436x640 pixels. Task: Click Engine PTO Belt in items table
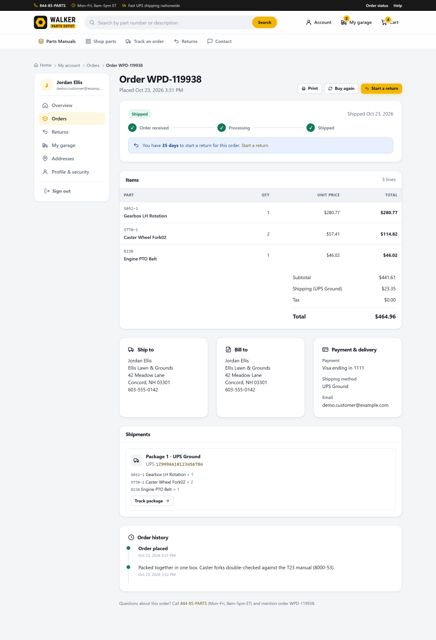(140, 259)
